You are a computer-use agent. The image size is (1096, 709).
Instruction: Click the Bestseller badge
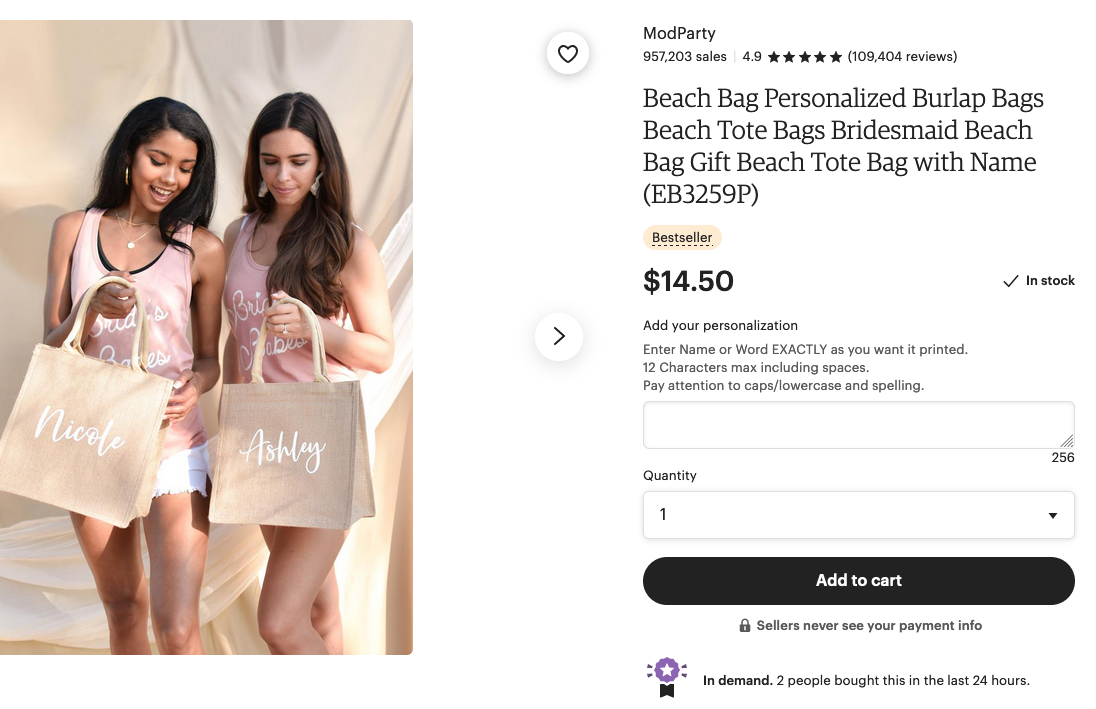click(x=682, y=238)
